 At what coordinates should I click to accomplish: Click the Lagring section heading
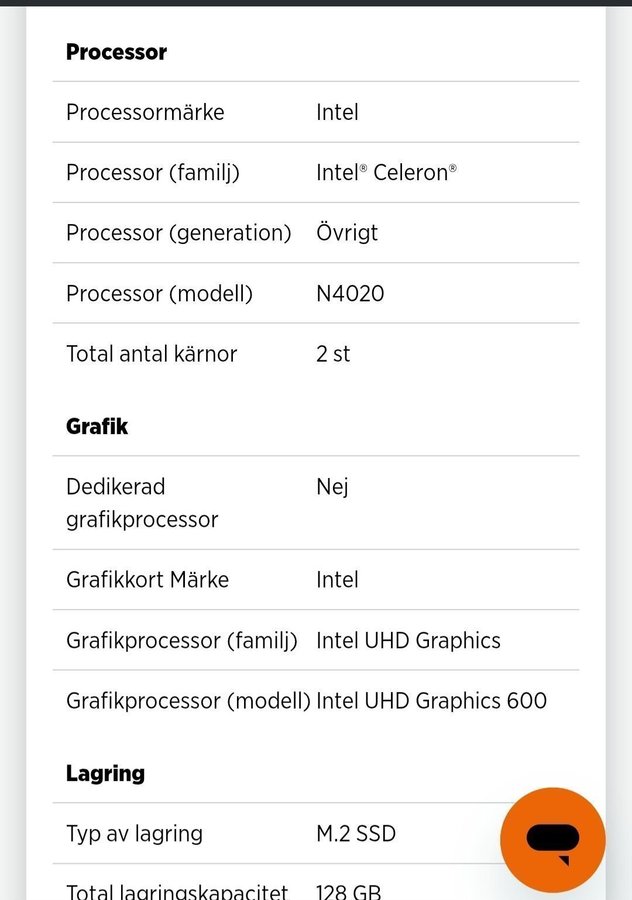coord(106,774)
